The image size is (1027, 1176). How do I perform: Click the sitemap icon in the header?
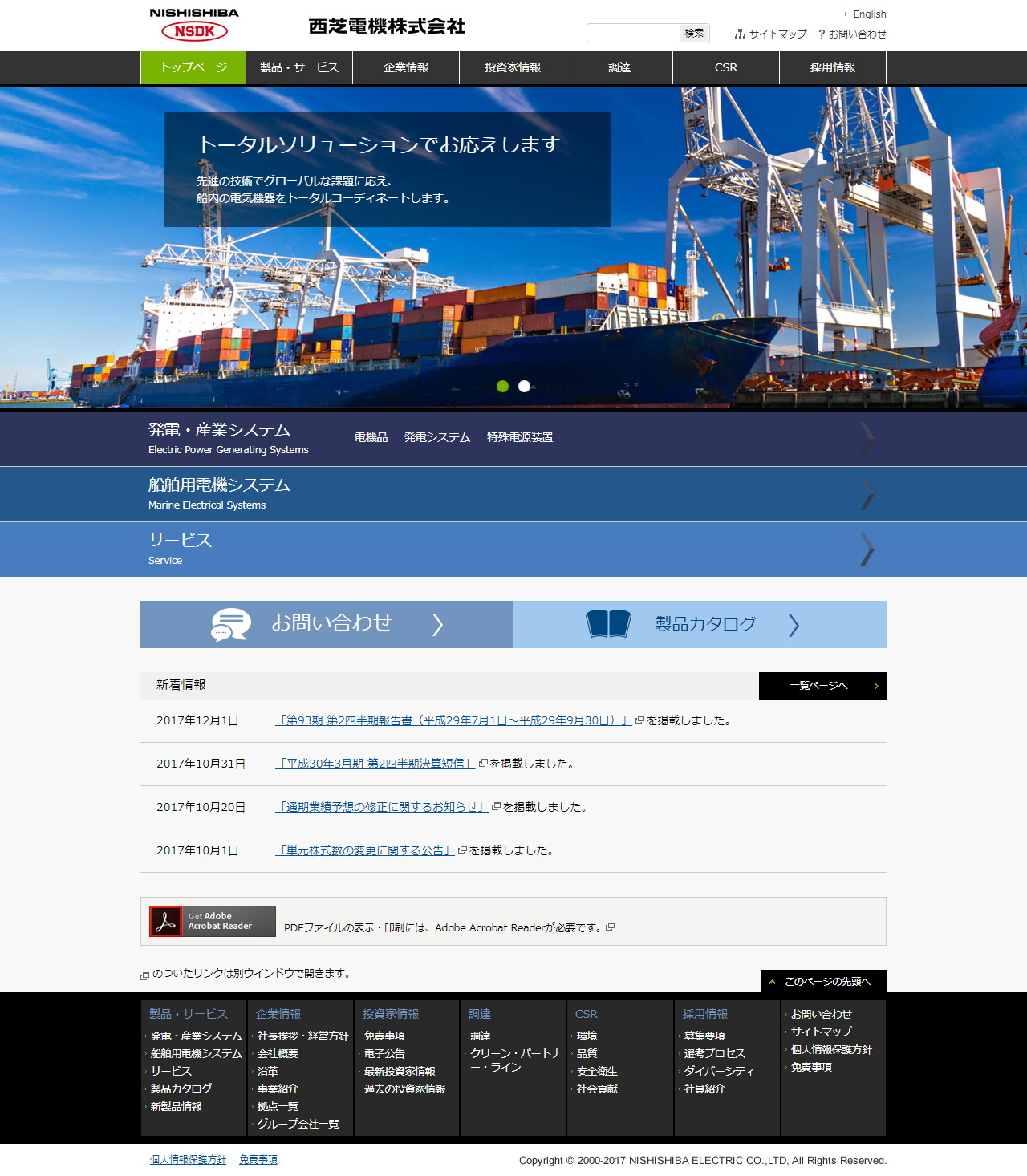tap(740, 34)
